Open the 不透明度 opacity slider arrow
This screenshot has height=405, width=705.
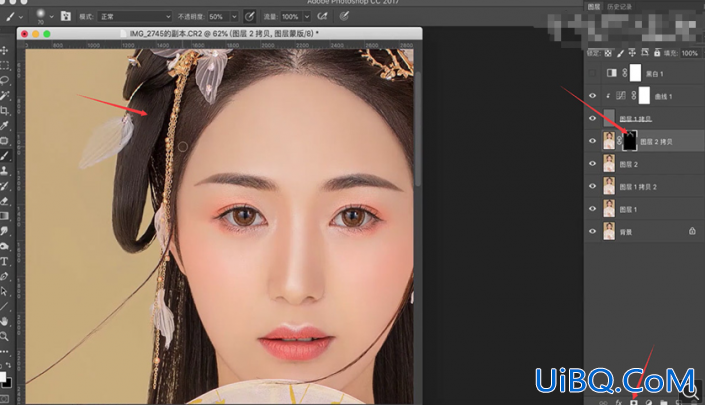click(234, 17)
